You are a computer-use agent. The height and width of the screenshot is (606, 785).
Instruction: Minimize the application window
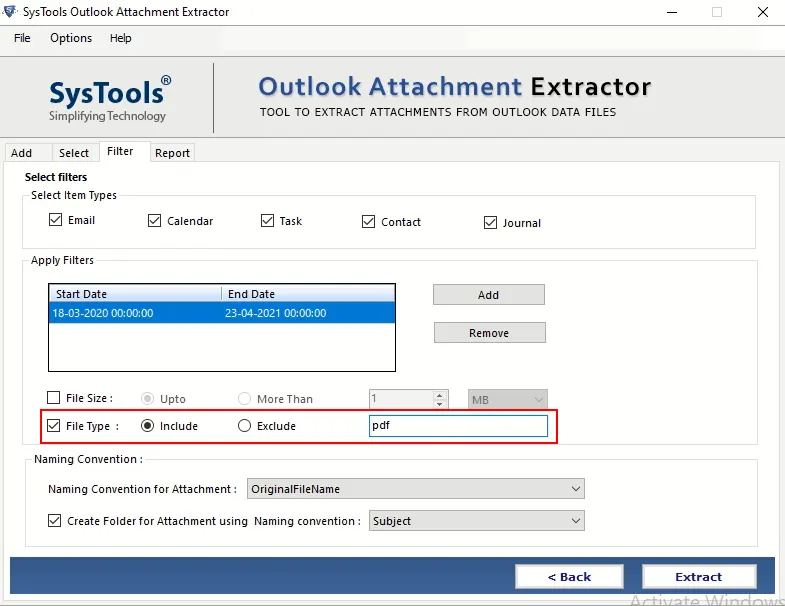672,12
